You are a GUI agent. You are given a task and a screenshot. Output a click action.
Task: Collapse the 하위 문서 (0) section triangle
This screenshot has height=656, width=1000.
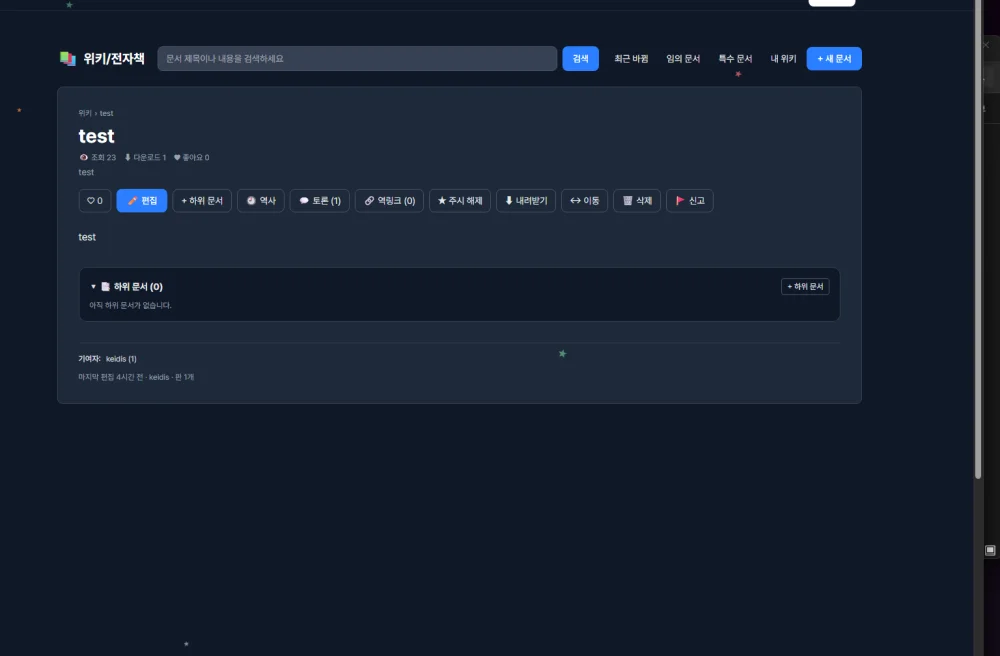(x=93, y=287)
